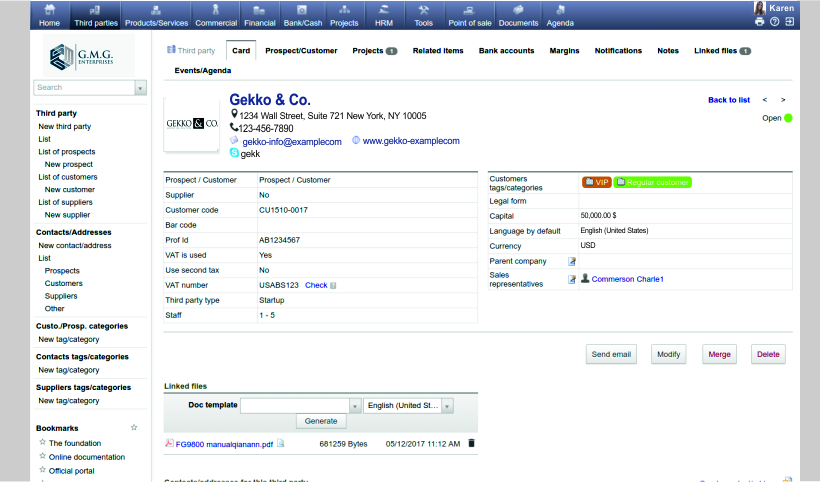Click the Back to list link
820x482 pixels.
coord(728,100)
